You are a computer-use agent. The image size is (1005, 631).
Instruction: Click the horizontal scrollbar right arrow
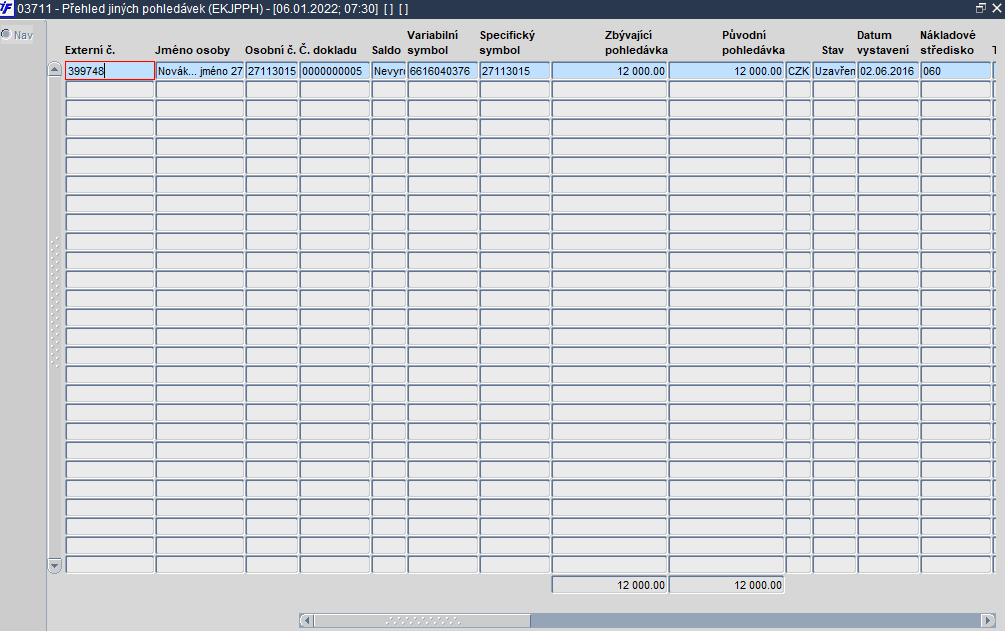click(988, 620)
